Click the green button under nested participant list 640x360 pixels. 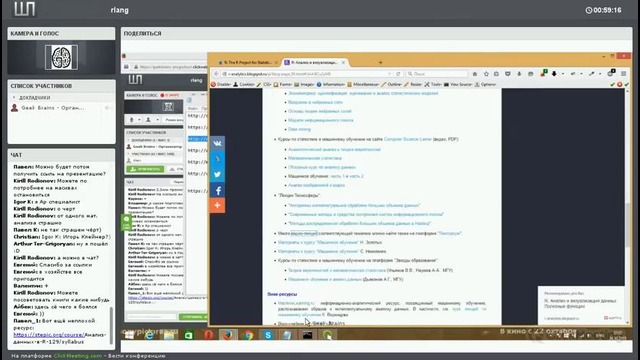(145, 169)
